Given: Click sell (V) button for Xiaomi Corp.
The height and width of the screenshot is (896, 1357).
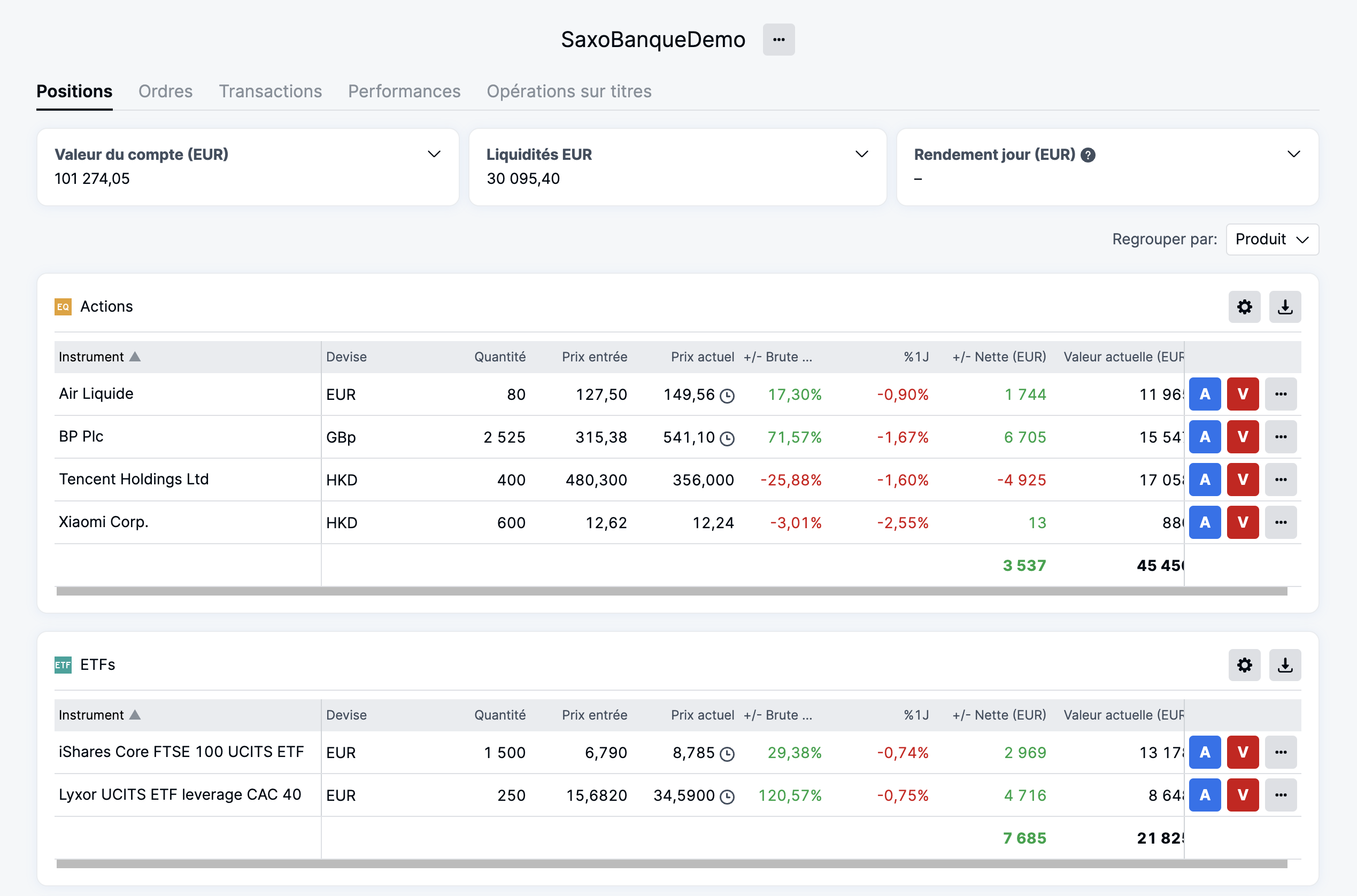Looking at the screenshot, I should pos(1242,522).
